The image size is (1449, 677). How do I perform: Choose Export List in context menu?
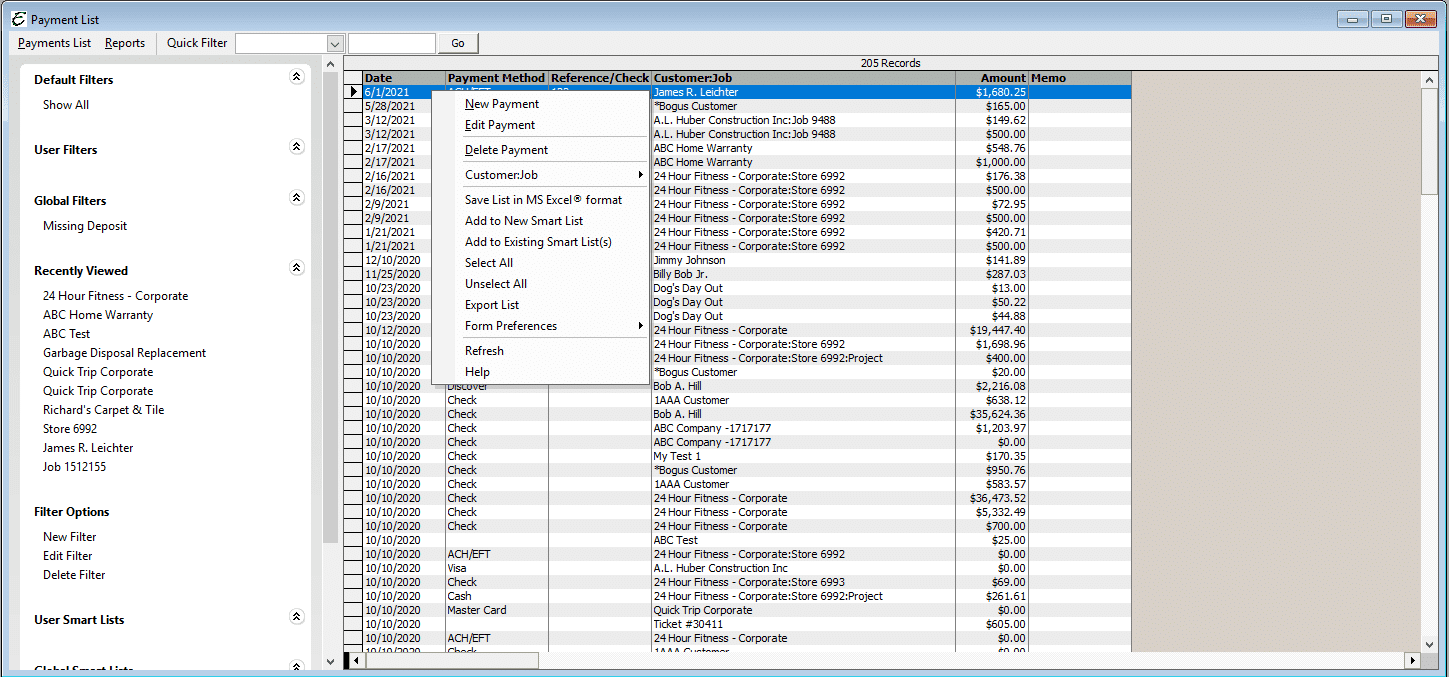[540, 305]
